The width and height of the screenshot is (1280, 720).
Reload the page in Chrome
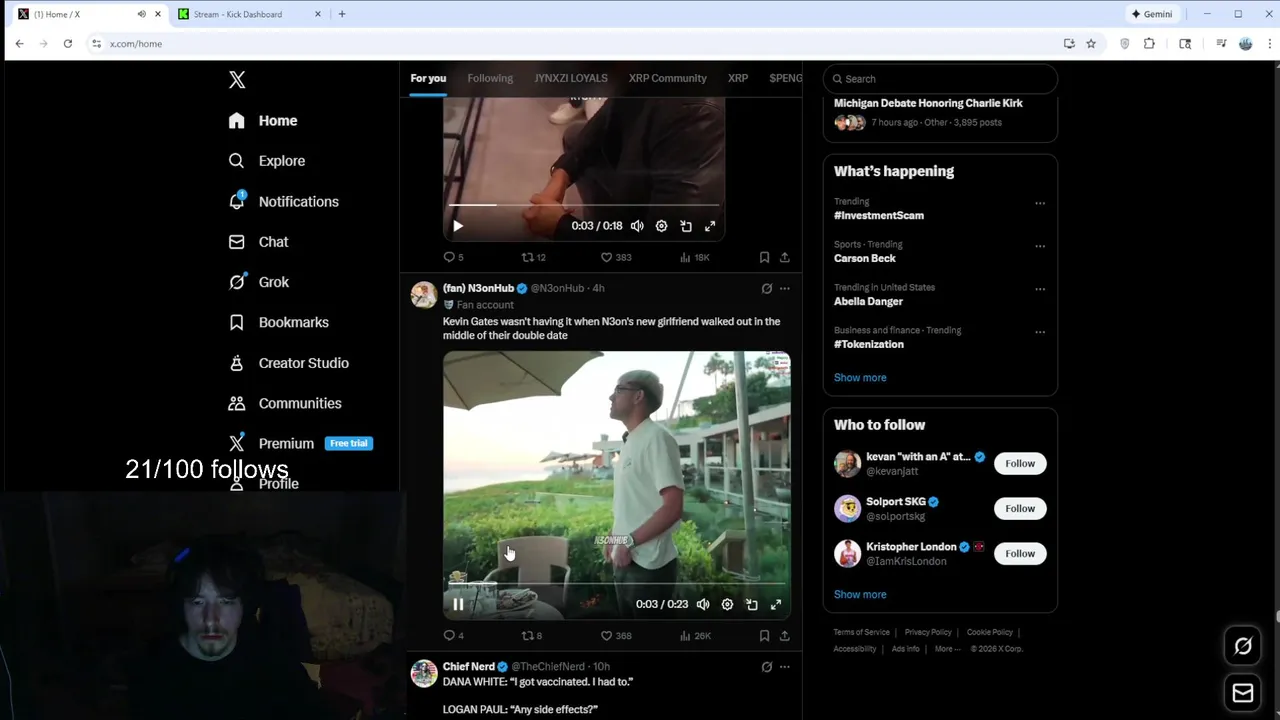point(67,44)
